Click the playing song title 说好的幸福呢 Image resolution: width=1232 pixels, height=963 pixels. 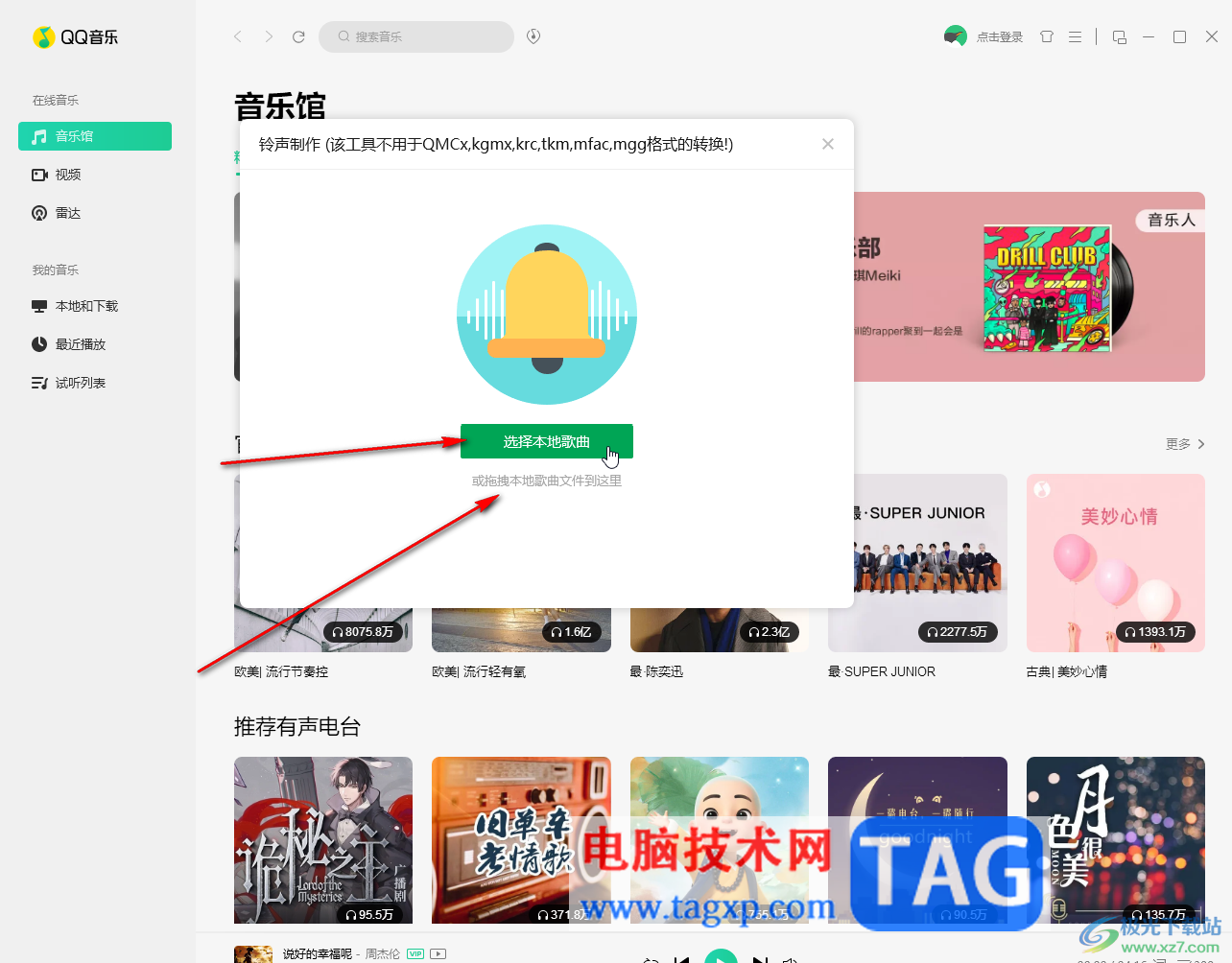tap(318, 954)
